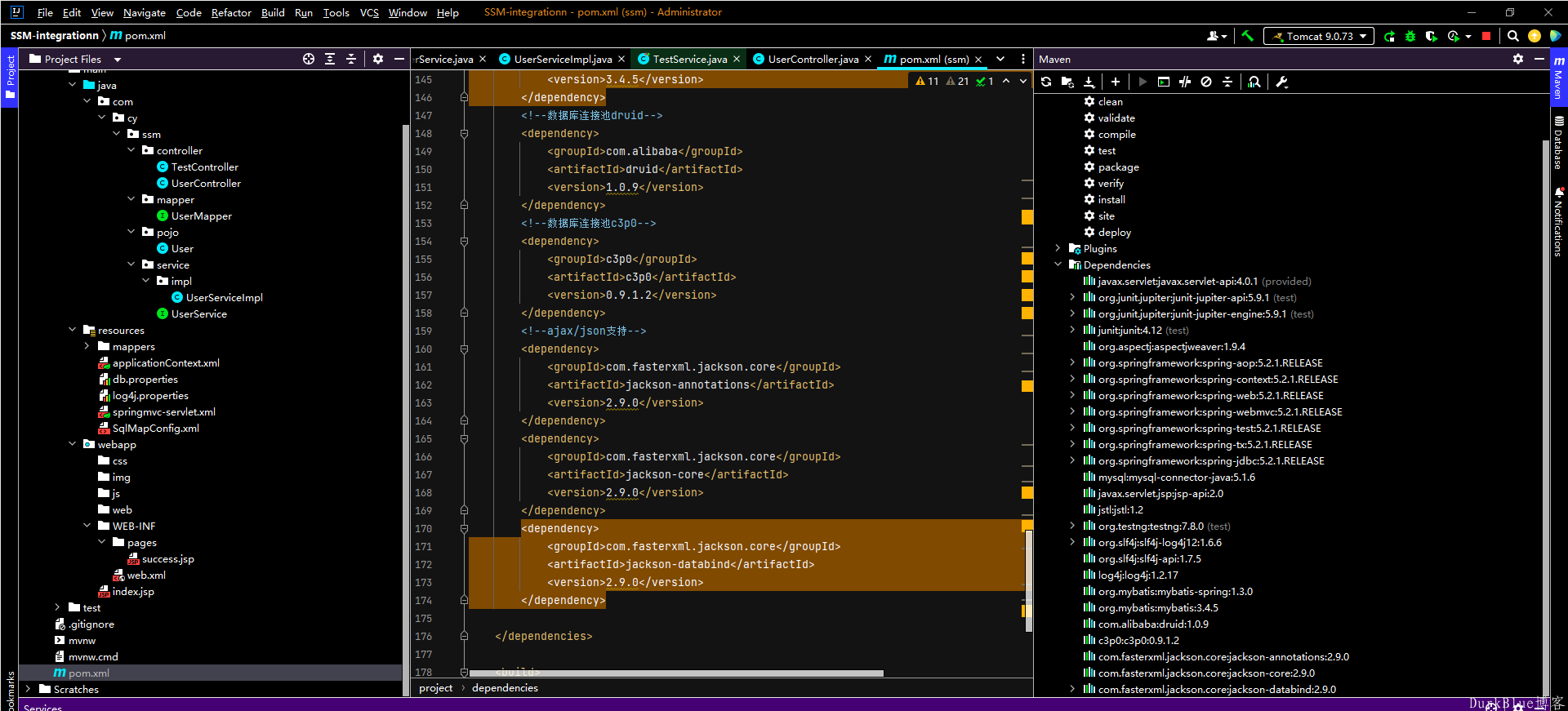Click the yellow IDE update icon
The height and width of the screenshot is (711, 1568).
click(x=1535, y=36)
